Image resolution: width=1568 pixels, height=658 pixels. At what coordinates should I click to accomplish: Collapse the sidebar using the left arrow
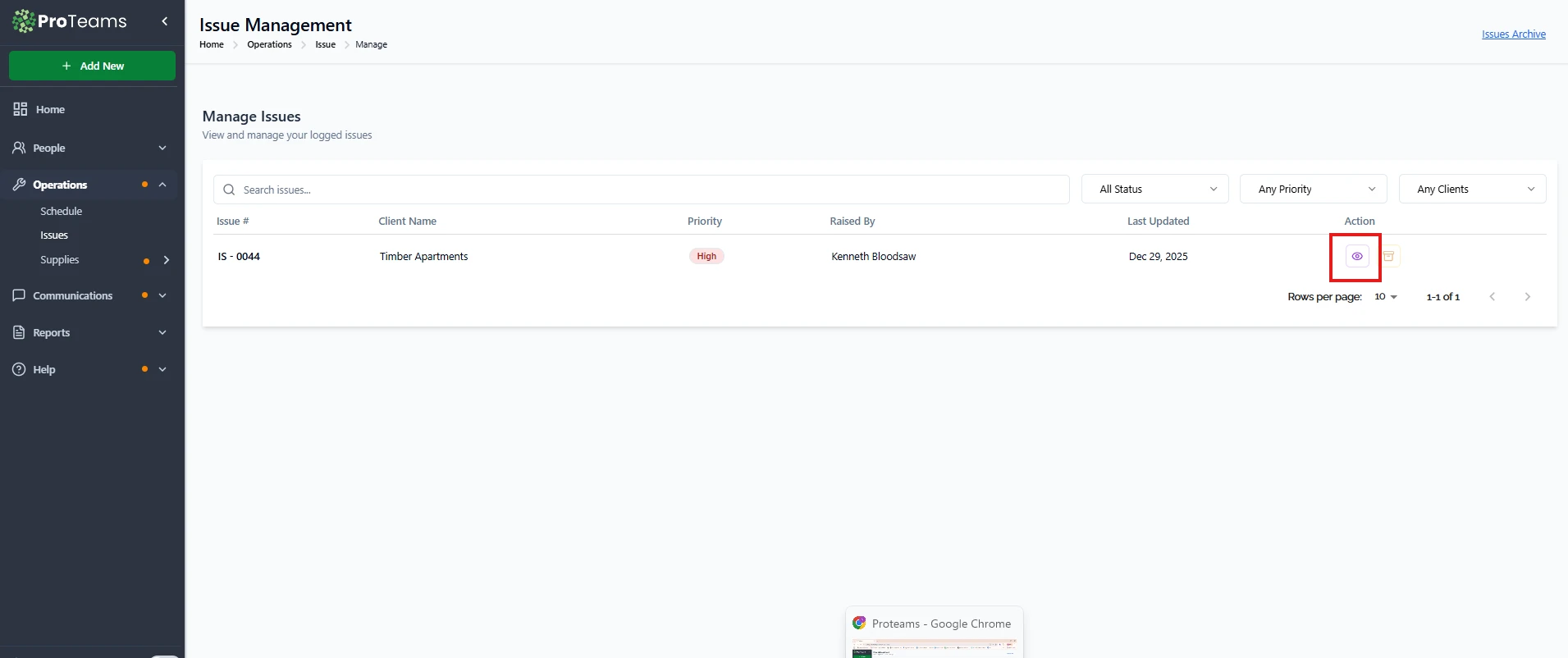coord(164,21)
